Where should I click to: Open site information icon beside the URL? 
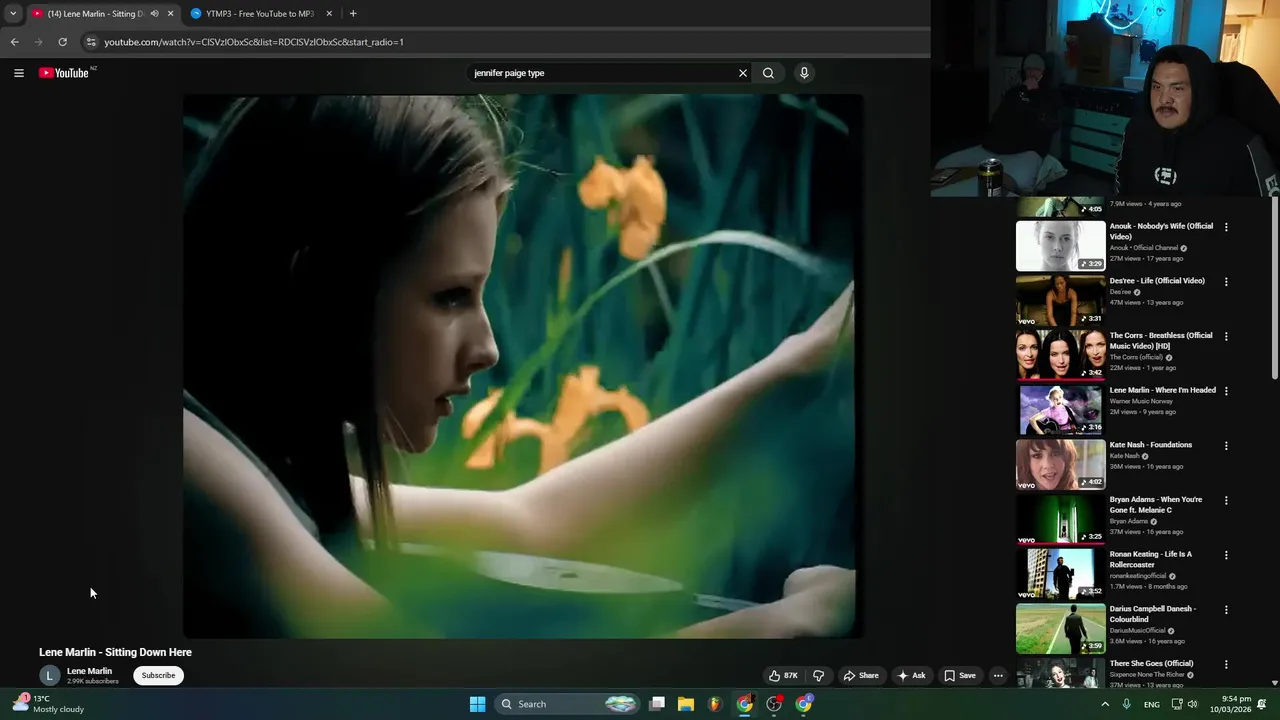[x=91, y=42]
